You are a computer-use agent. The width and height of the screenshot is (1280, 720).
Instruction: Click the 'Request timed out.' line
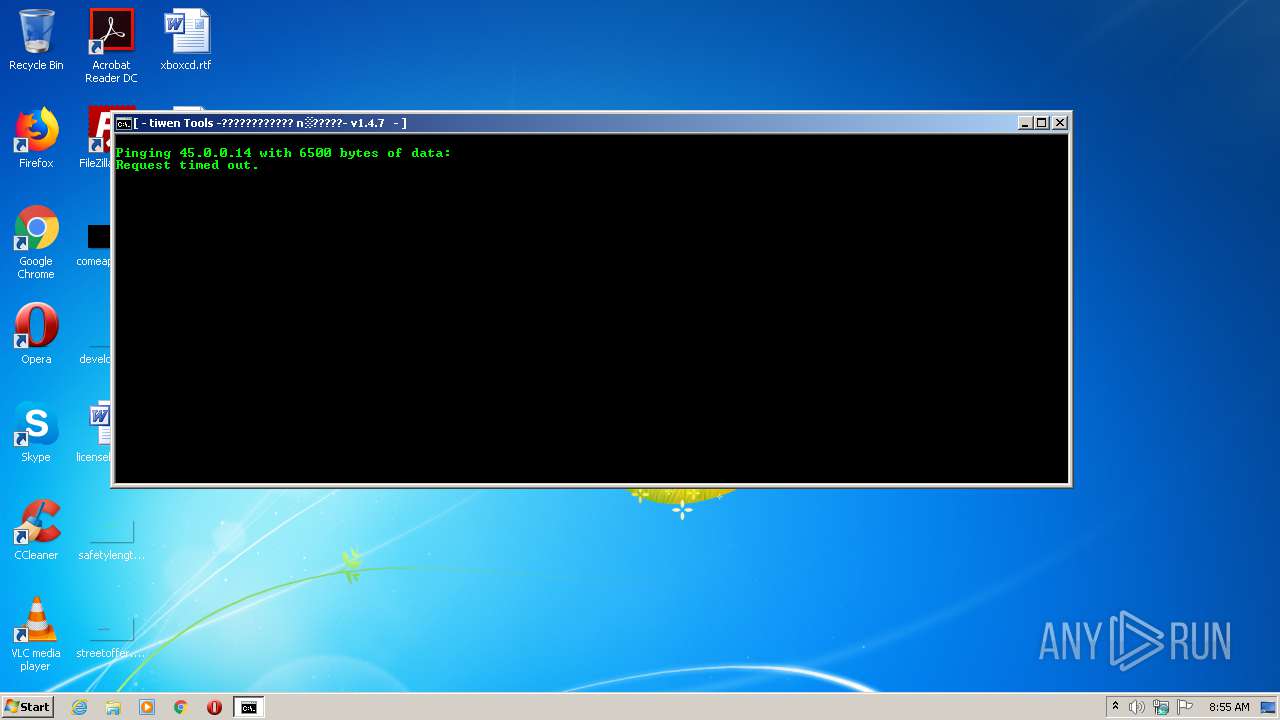tap(187, 165)
